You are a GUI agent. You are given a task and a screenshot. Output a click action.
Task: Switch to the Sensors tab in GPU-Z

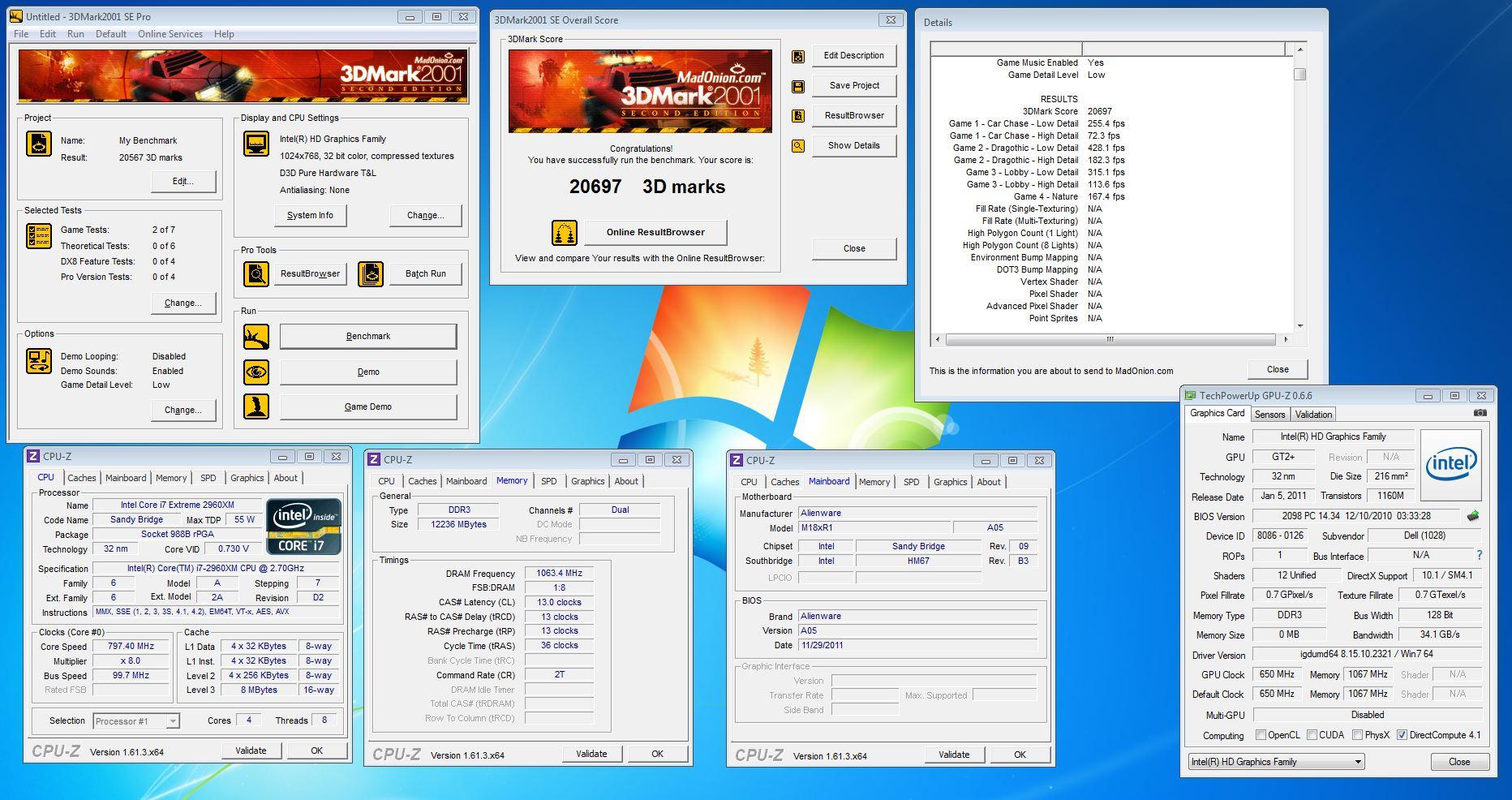pyautogui.click(x=1269, y=415)
